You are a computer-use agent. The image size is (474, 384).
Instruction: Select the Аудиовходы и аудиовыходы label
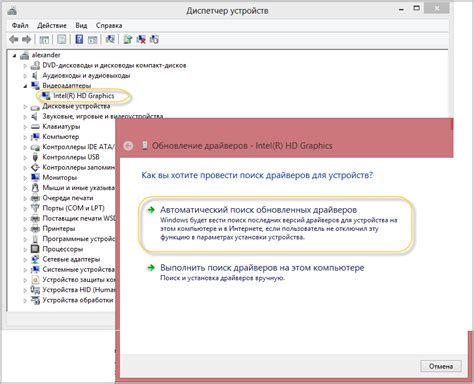pos(86,76)
